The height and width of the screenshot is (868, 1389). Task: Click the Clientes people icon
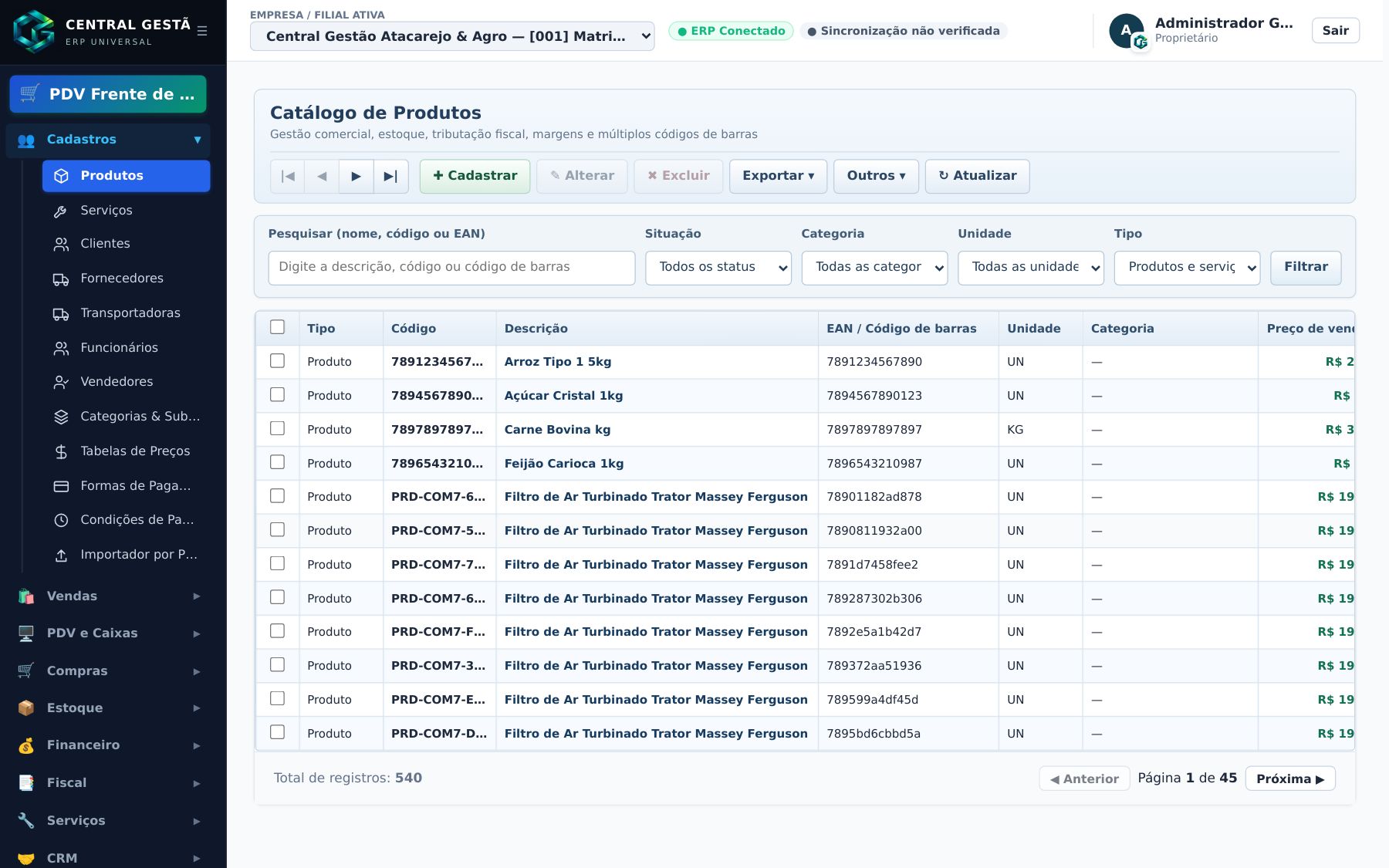[61, 244]
